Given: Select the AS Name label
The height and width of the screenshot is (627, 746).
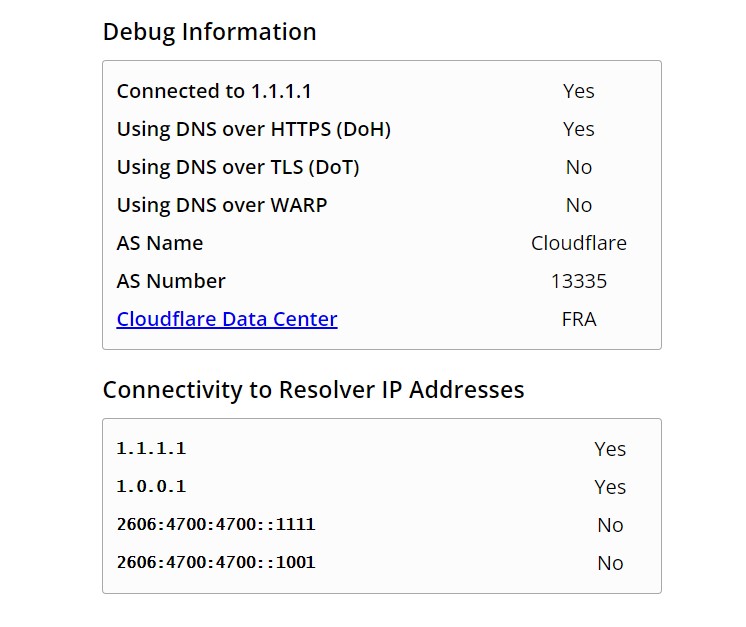Looking at the screenshot, I should (160, 243).
